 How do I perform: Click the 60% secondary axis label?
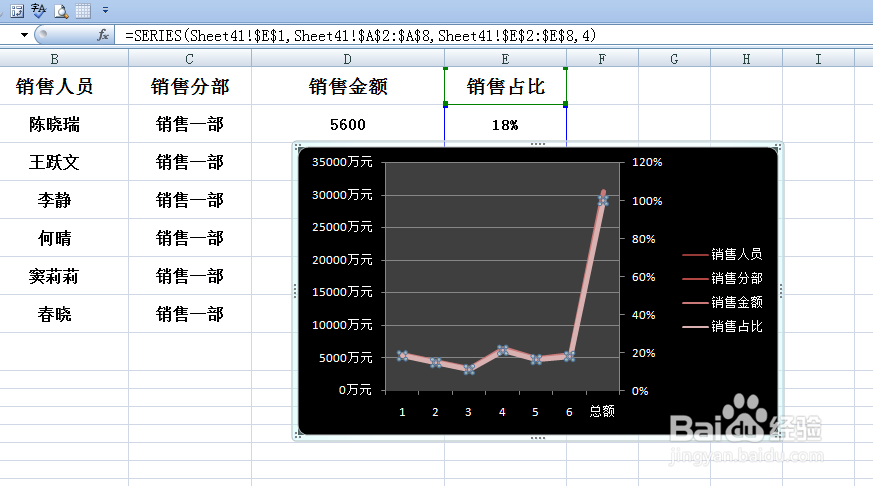click(644, 277)
